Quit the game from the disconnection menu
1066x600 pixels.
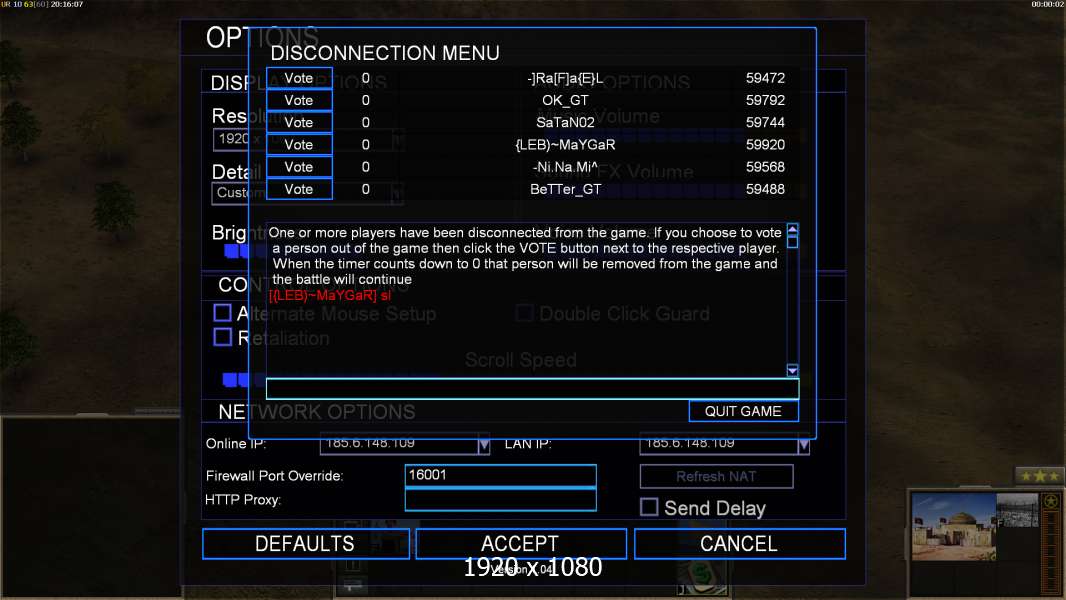(x=743, y=411)
